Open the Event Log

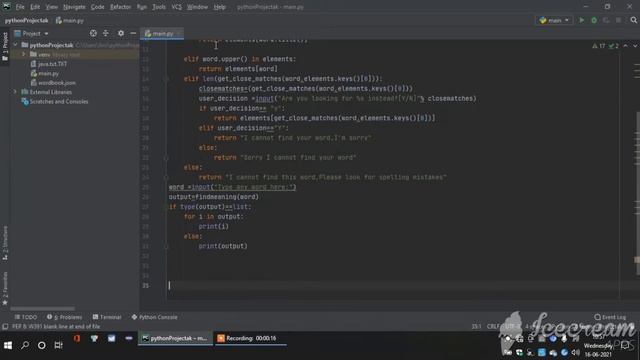click(610, 317)
